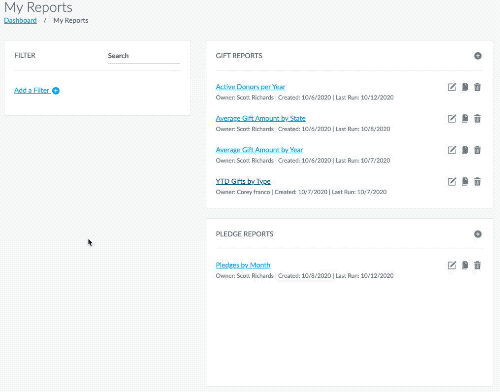Screen dimensions: 500x392
Task: Open YTD Gifts by Type report
Action: [243, 181]
